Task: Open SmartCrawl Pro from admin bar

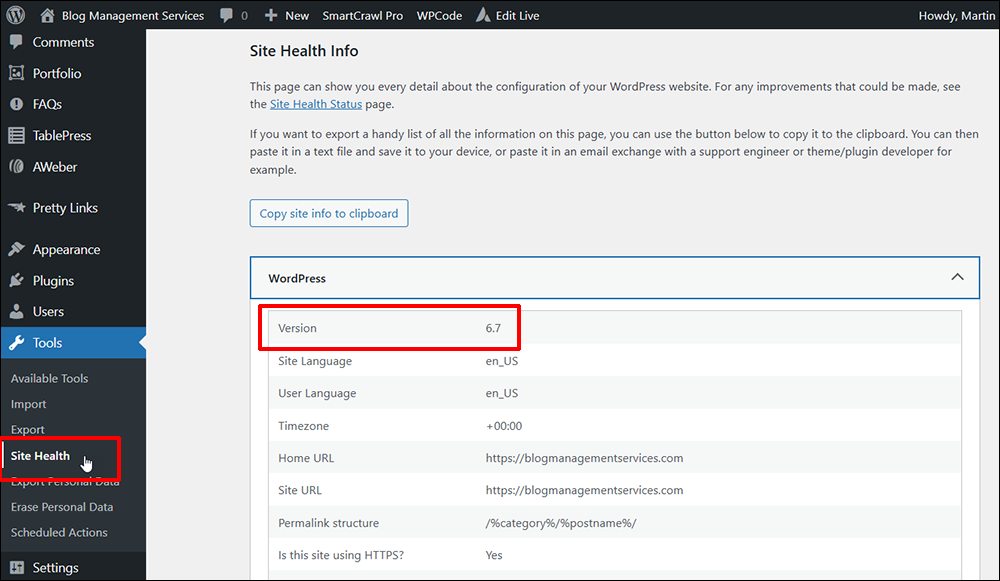Action: 362,14
